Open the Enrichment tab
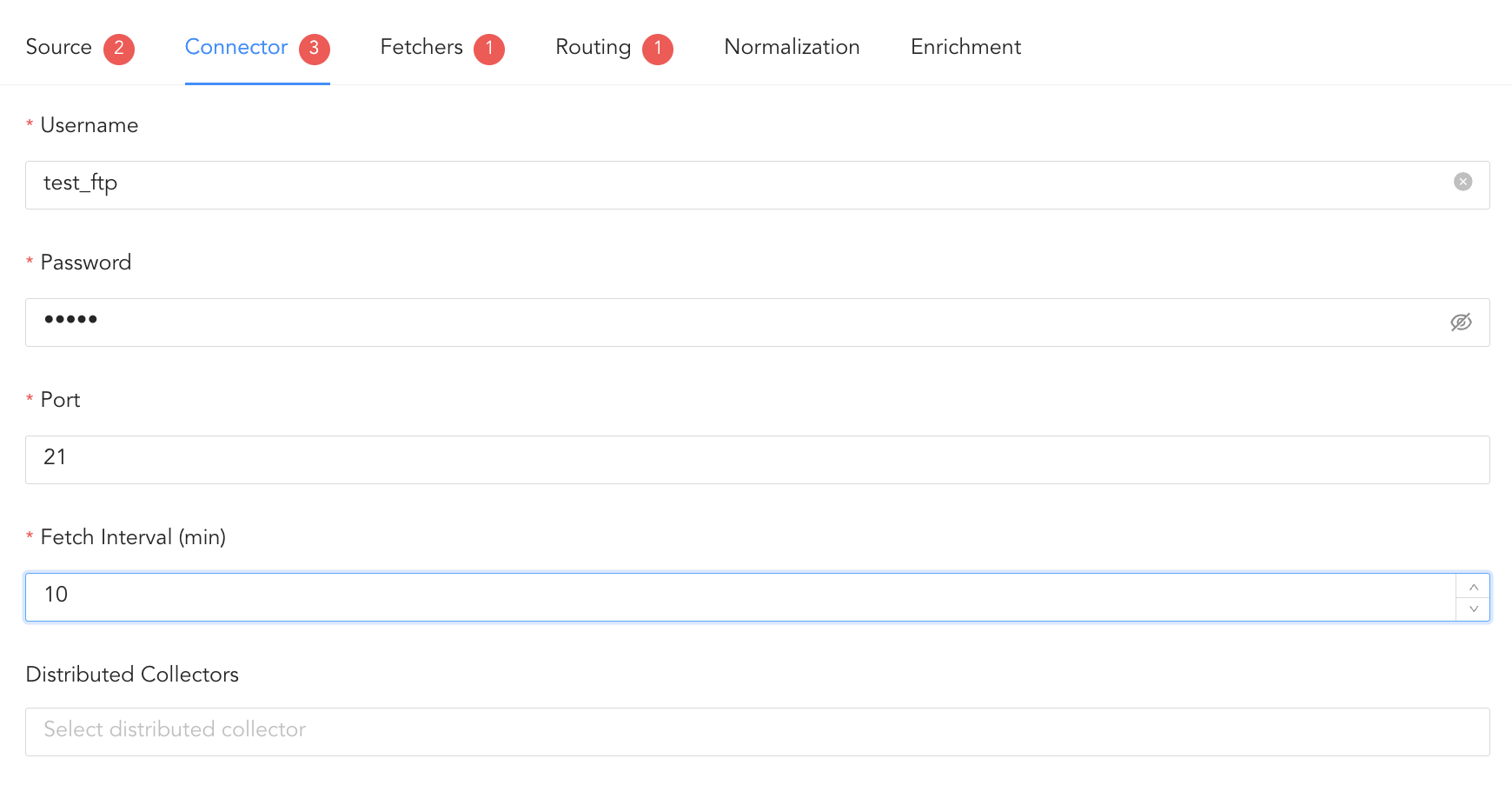 pyautogui.click(x=965, y=48)
